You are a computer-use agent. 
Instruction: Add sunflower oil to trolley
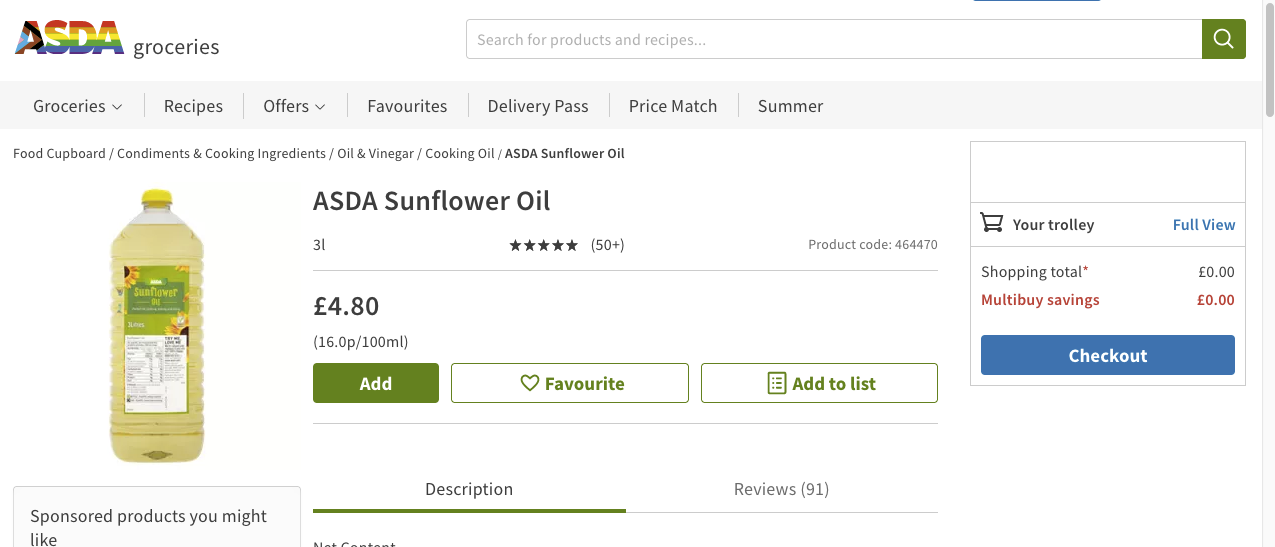click(x=376, y=383)
